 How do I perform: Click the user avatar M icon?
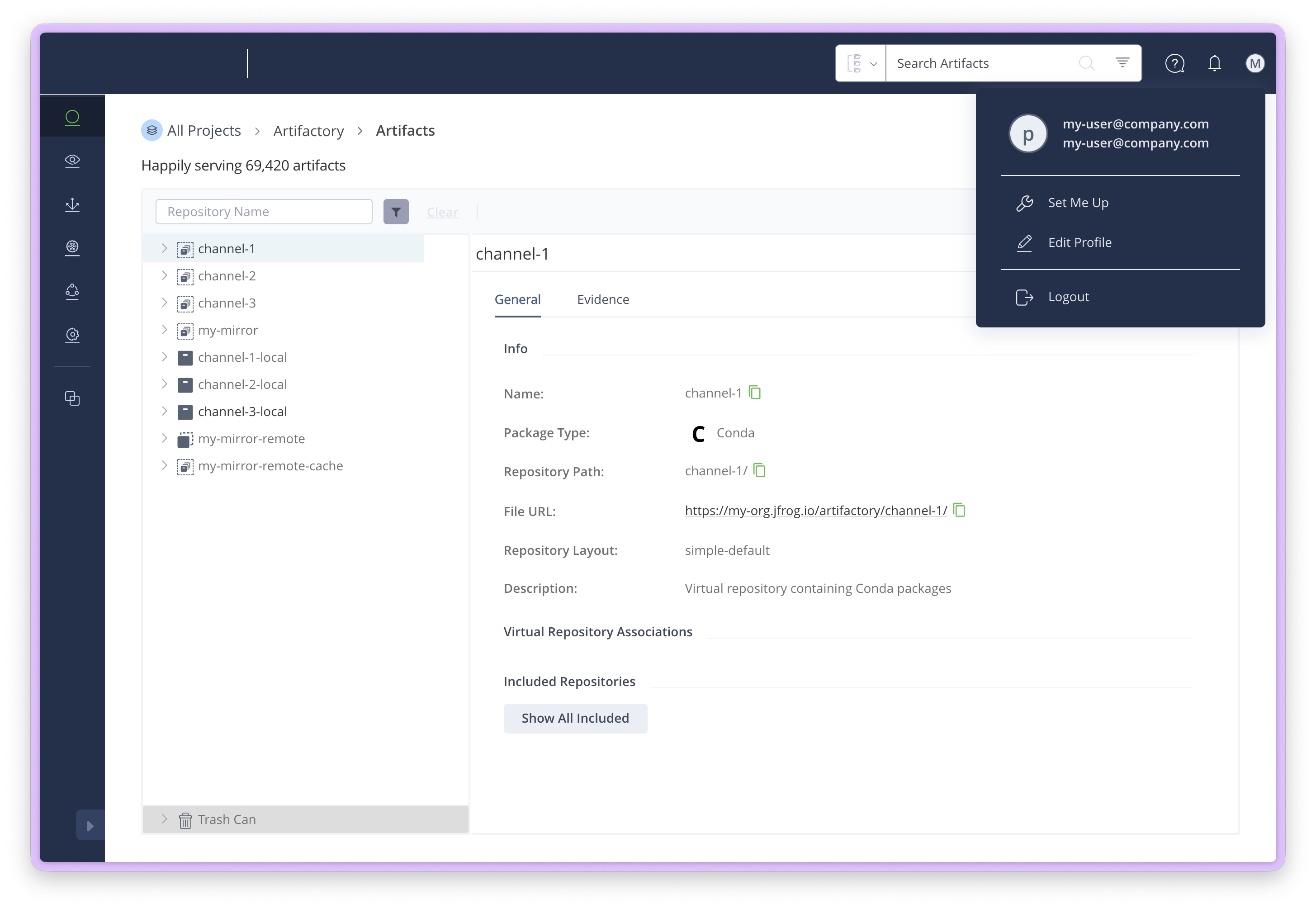pyautogui.click(x=1254, y=63)
